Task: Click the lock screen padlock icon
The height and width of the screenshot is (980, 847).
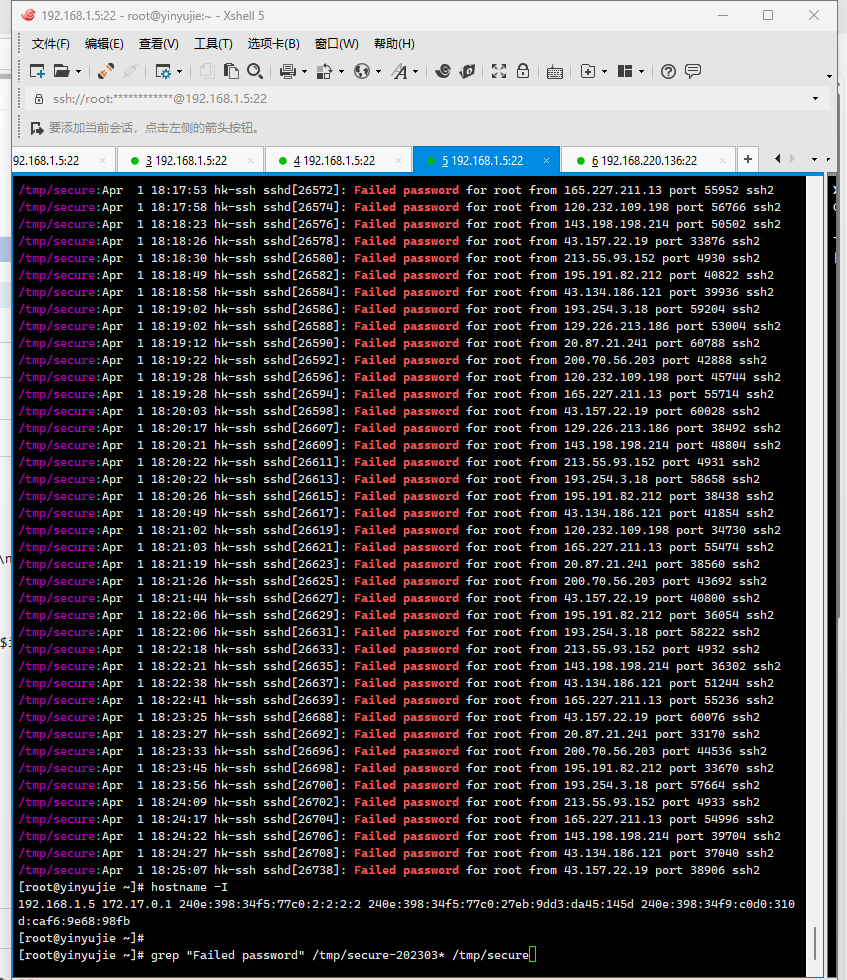Action: tap(523, 71)
